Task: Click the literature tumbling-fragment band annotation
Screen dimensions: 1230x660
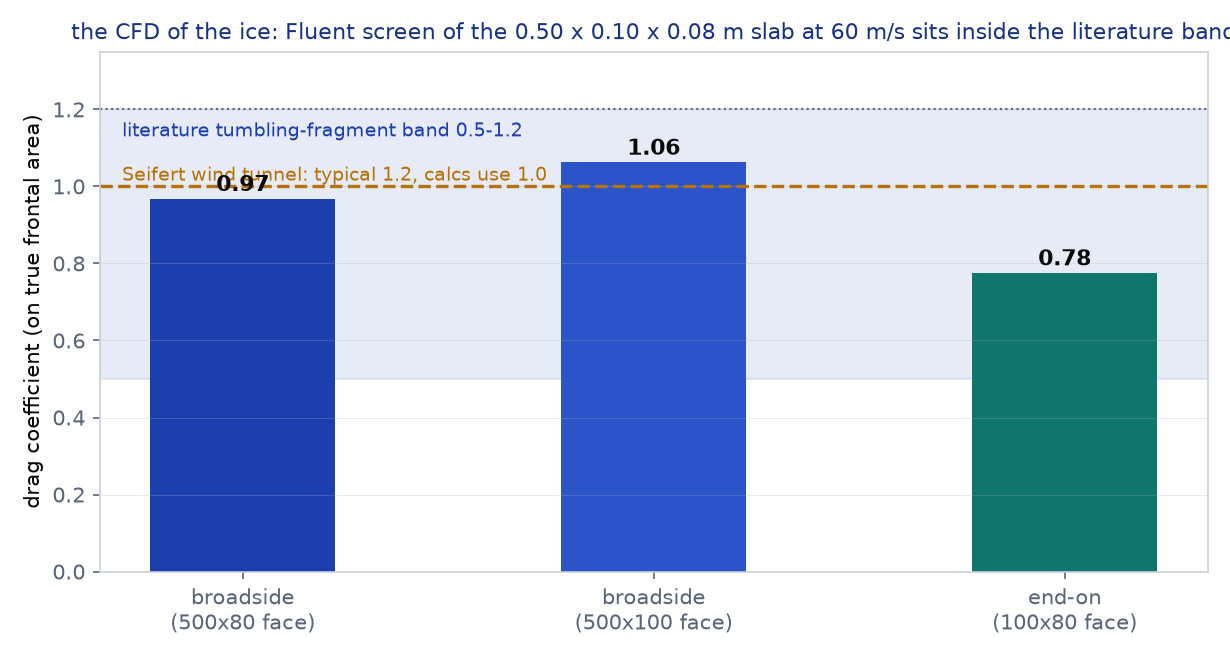Action: 322,130
